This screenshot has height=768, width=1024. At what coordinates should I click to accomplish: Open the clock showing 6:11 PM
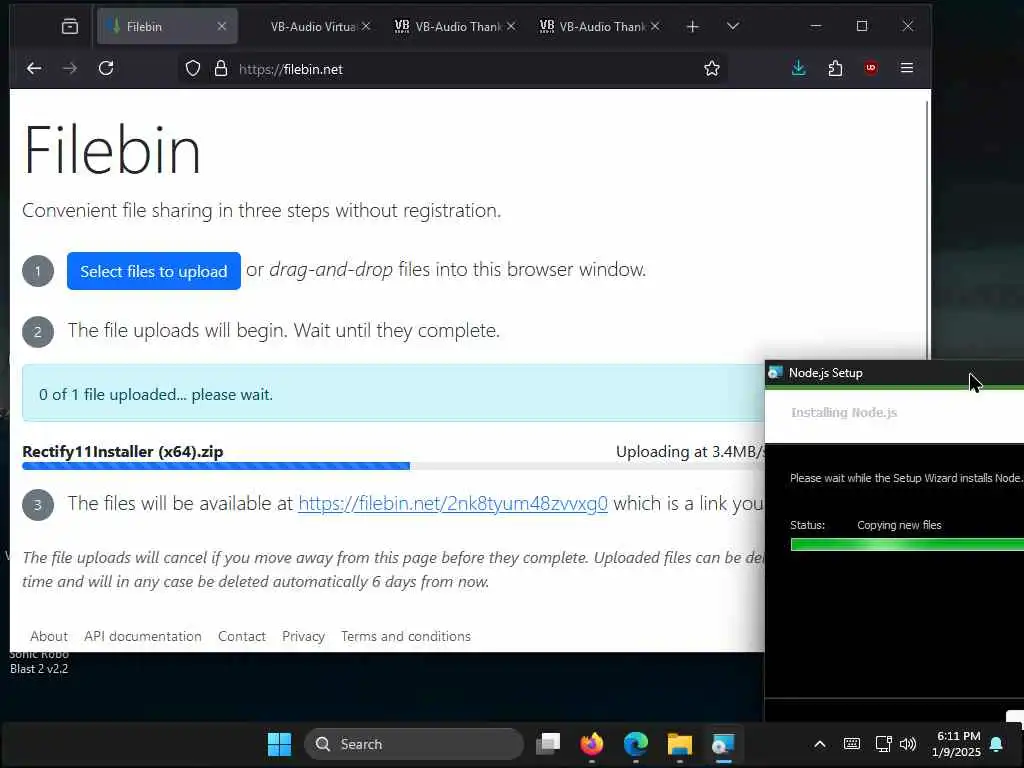pyautogui.click(x=956, y=744)
